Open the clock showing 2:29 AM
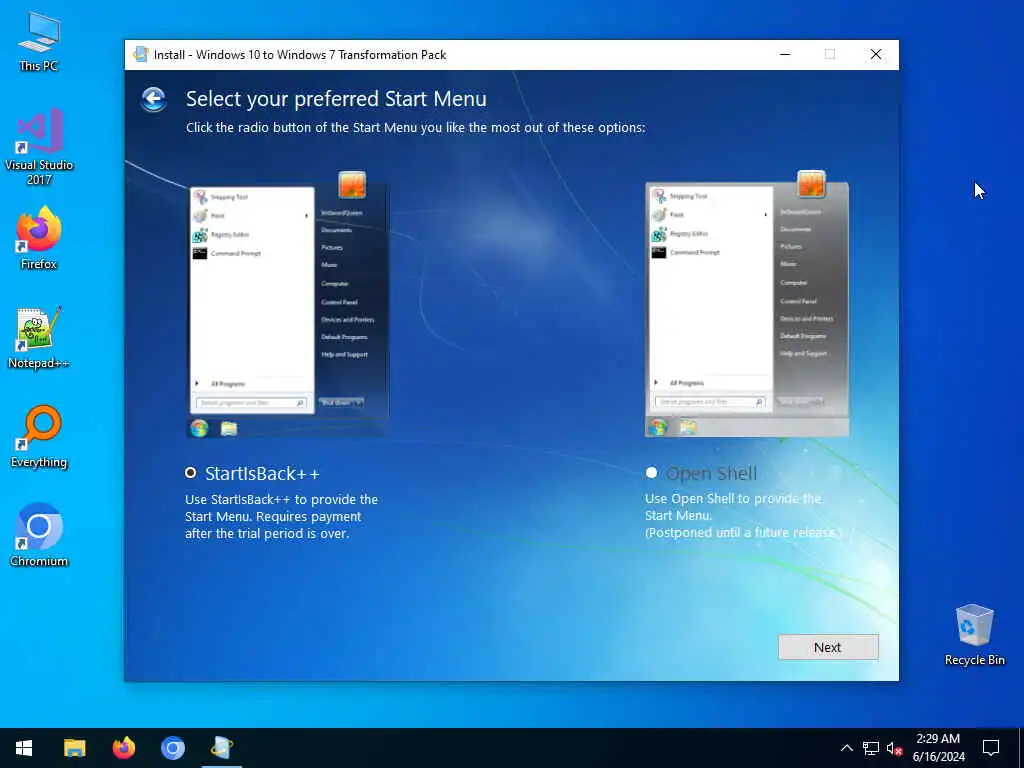Viewport: 1024px width, 768px height. 938,748
